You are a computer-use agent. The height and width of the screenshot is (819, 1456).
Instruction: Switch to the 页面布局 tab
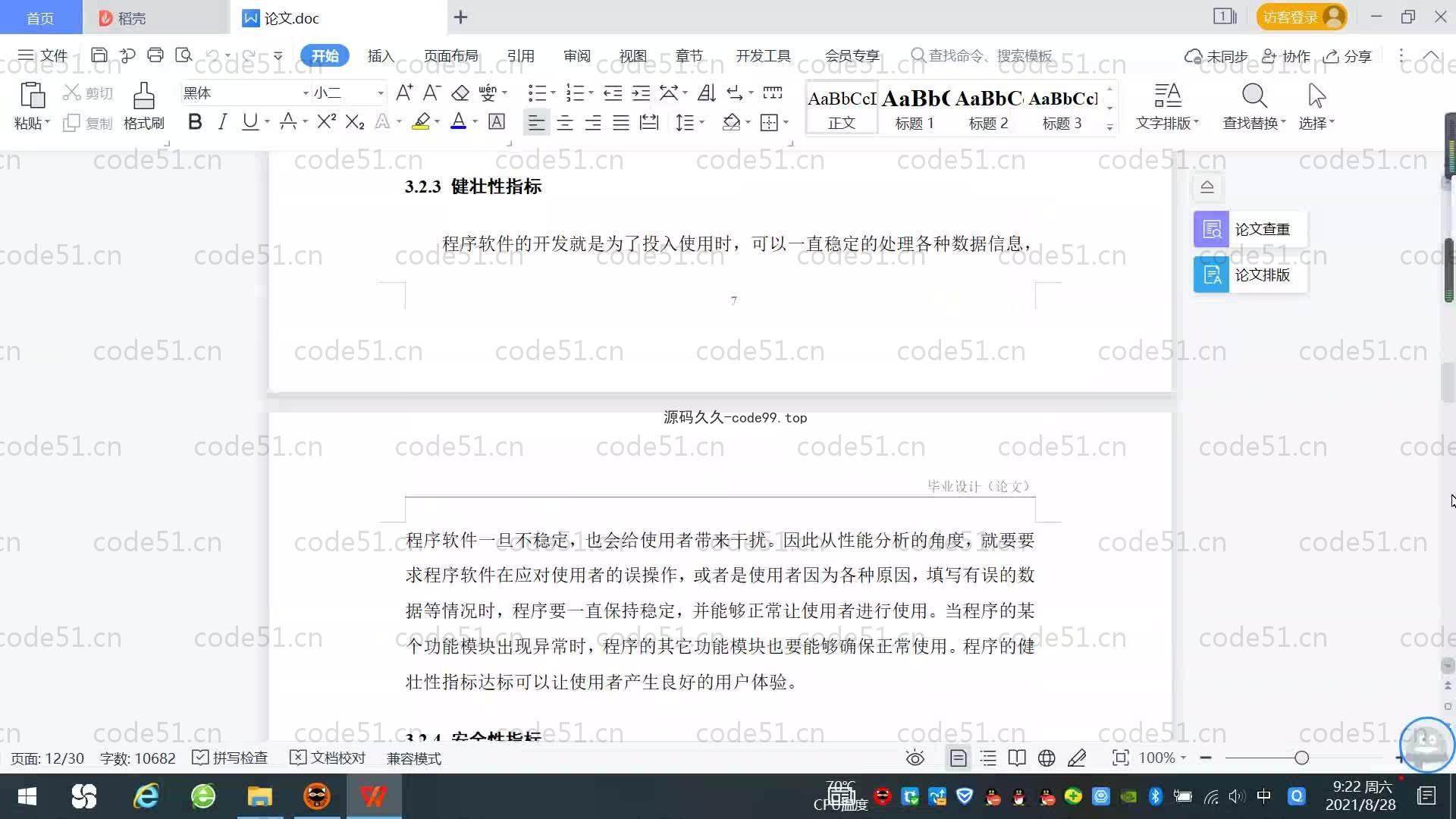point(450,56)
